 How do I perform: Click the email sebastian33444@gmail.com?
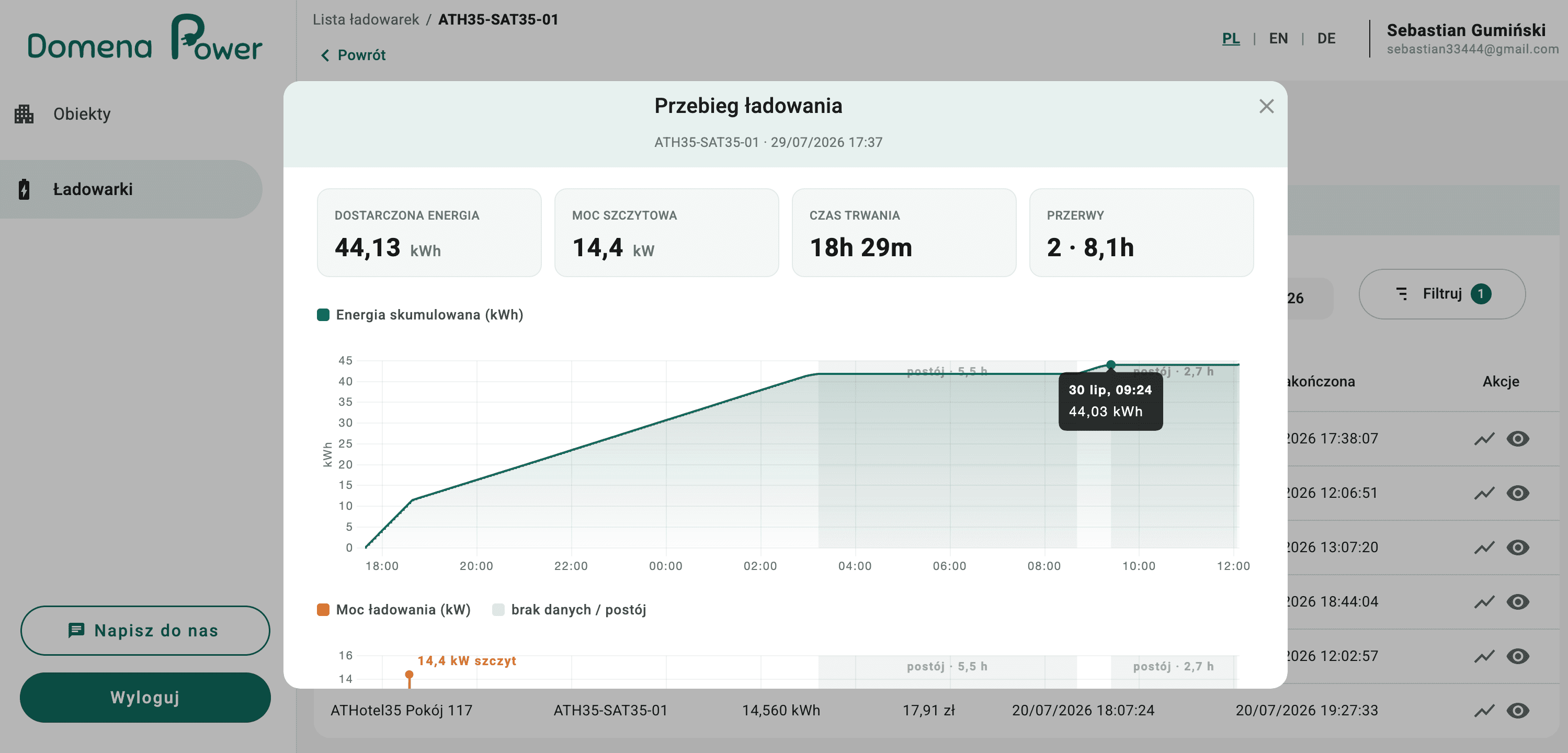1472,49
